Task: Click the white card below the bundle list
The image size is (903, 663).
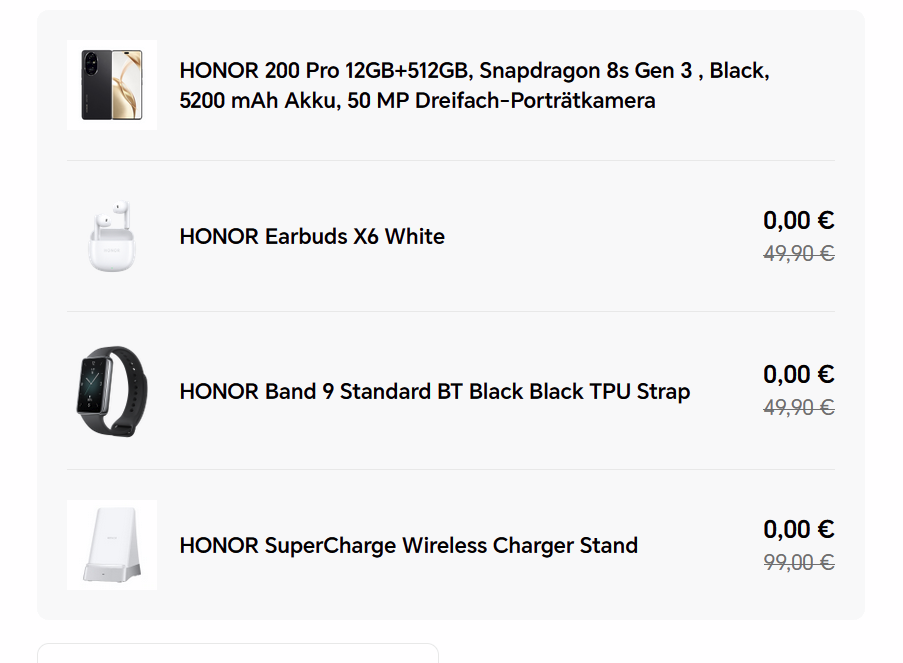Action: [x=238, y=654]
